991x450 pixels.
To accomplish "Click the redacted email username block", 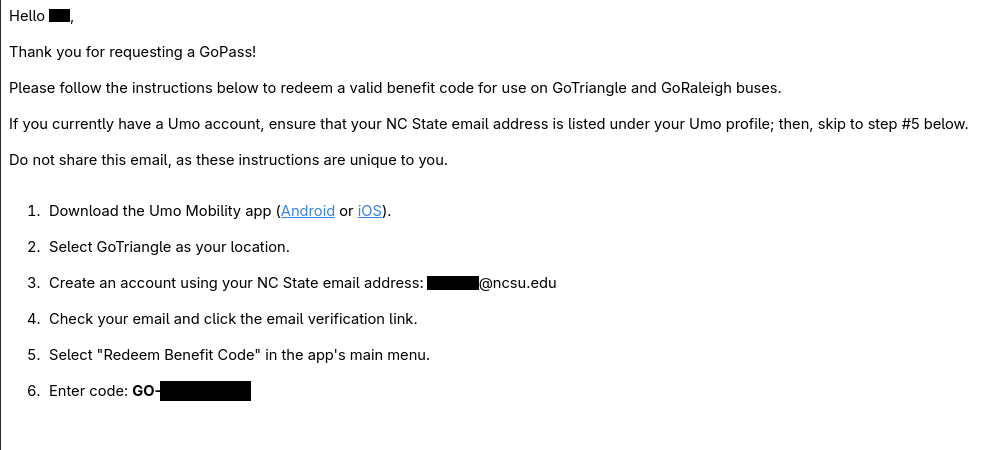I will (453, 283).
